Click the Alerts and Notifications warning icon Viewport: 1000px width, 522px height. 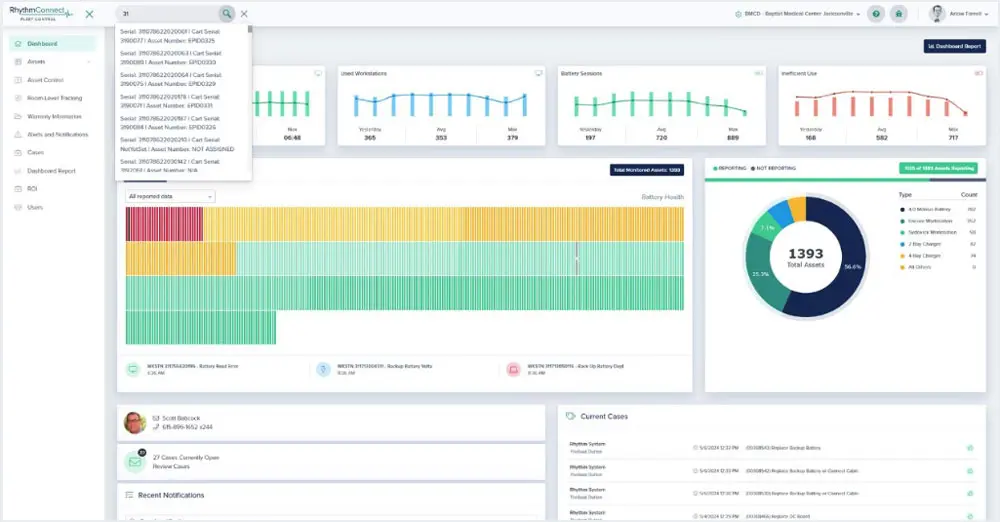tap(18, 135)
